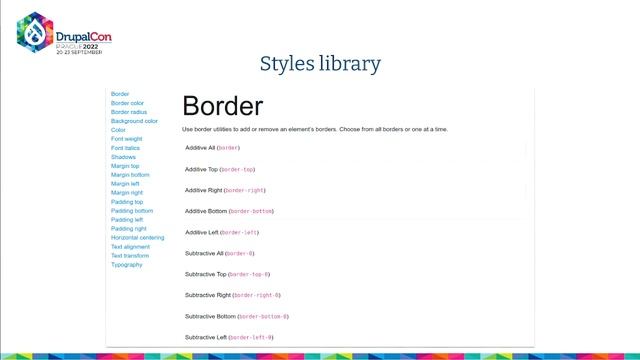Select the Subtractive All (border-0) row

pyautogui.click(x=220, y=253)
